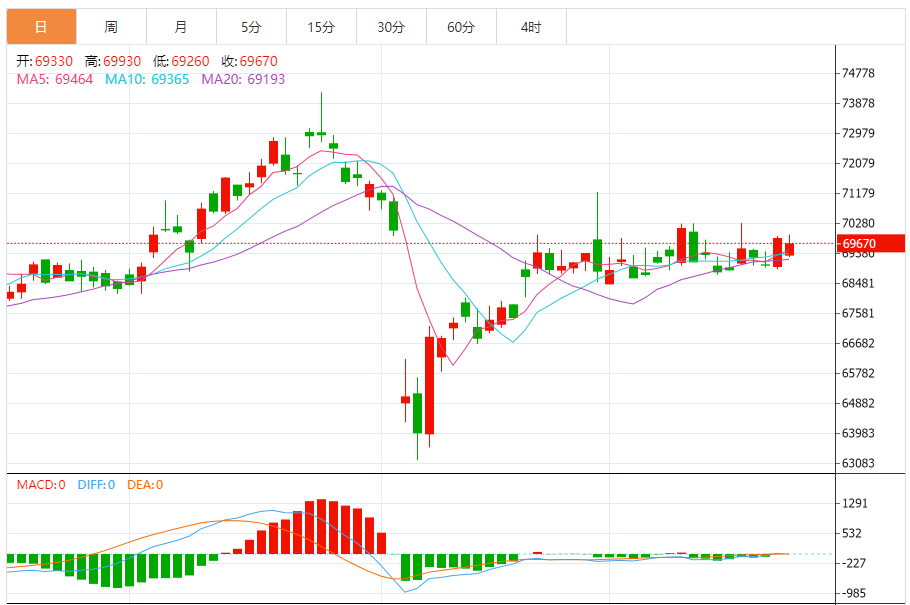Click the 65782 price axis label

[x=858, y=373]
